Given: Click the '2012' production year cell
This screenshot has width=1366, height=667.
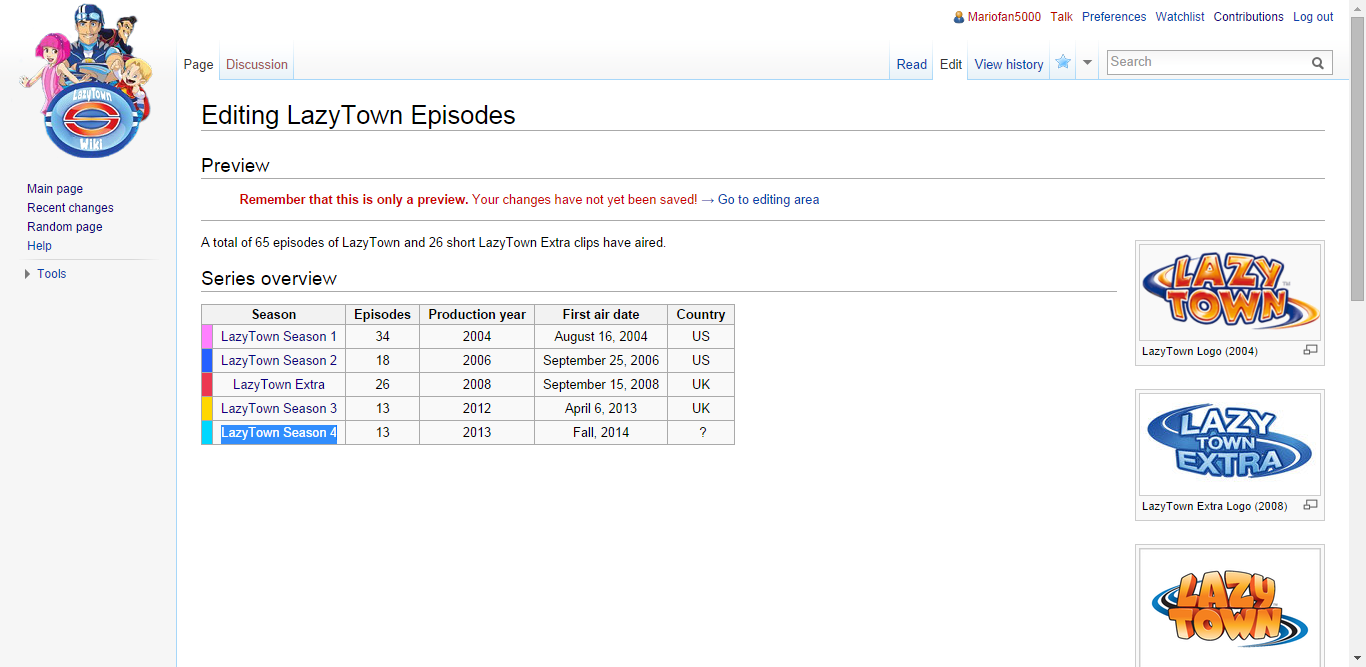Looking at the screenshot, I should 477,409.
